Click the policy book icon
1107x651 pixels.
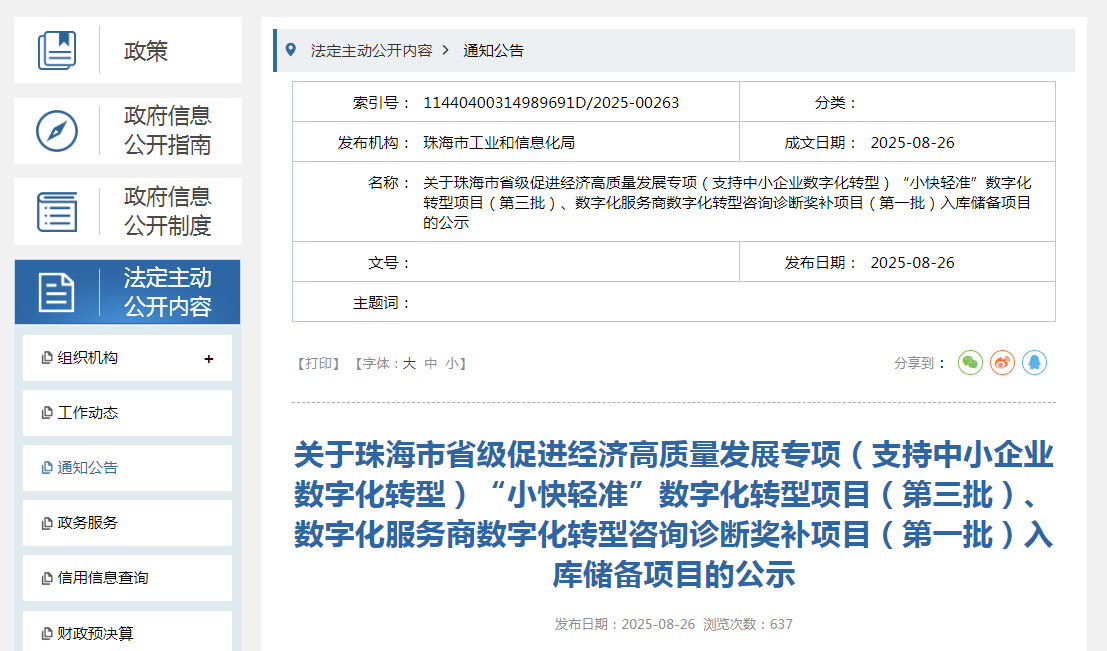57,50
